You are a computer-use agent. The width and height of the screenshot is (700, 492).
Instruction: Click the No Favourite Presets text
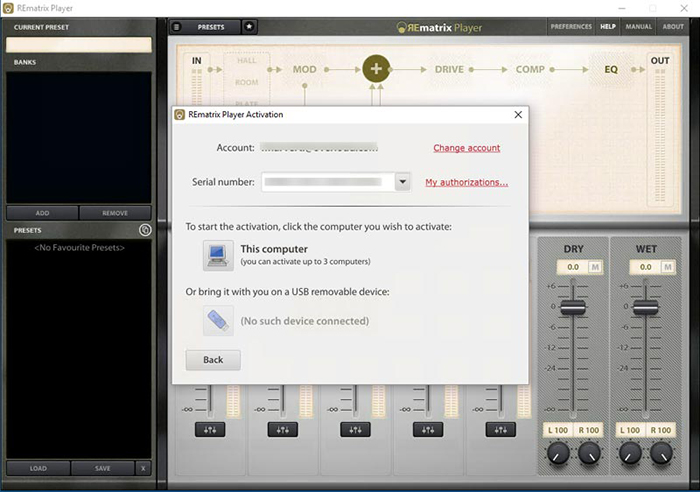tap(79, 247)
